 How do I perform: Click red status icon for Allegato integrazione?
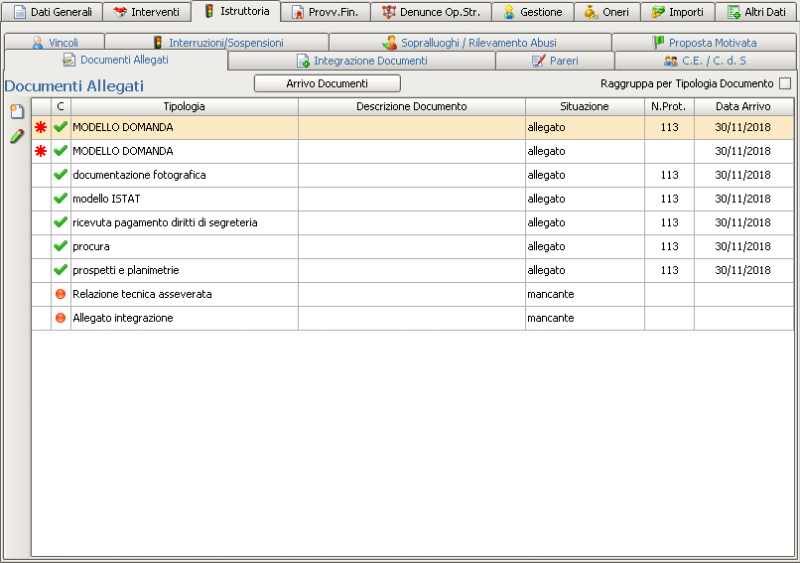click(x=60, y=318)
